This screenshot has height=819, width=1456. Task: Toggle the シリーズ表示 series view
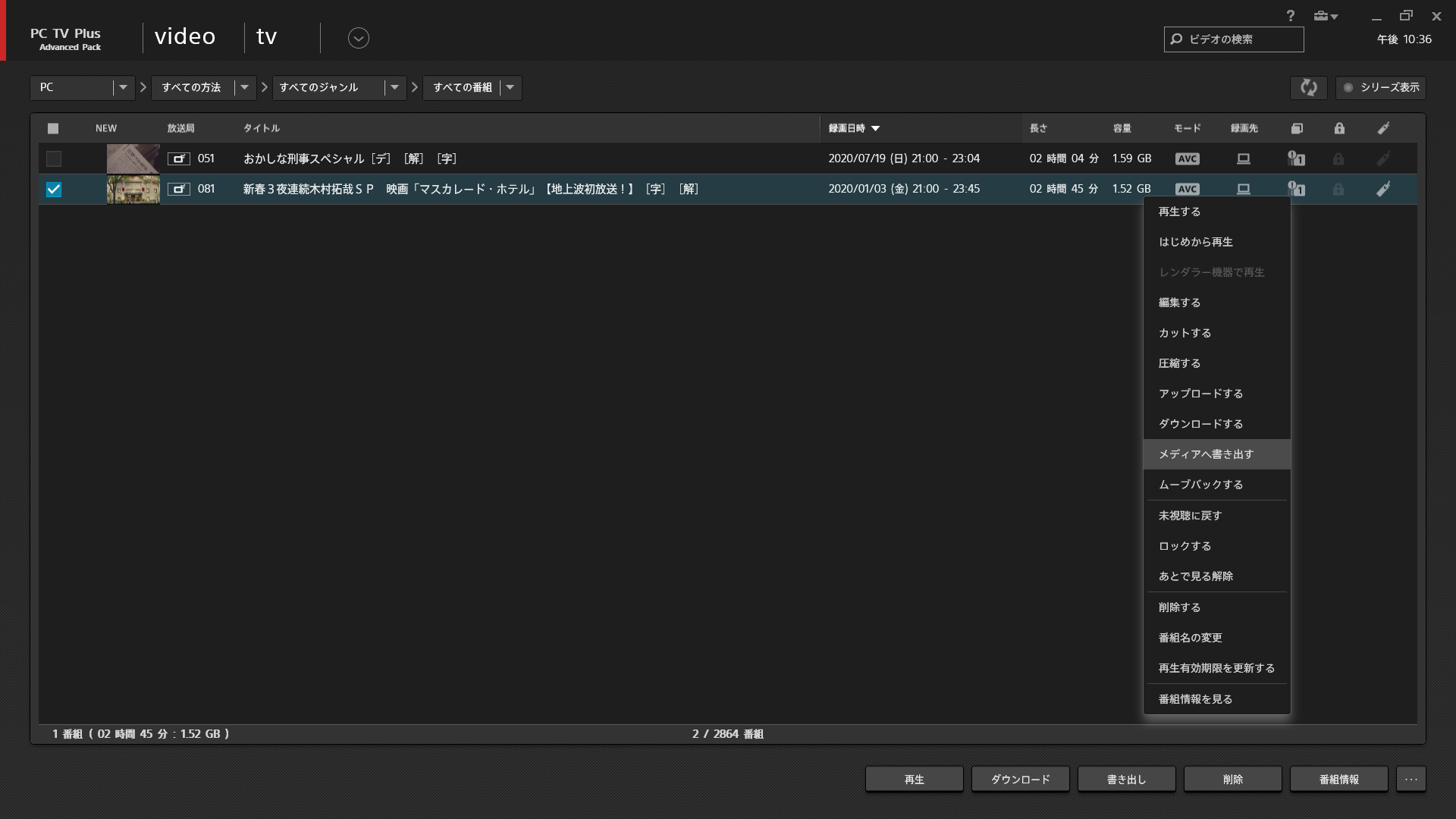pyautogui.click(x=1380, y=87)
